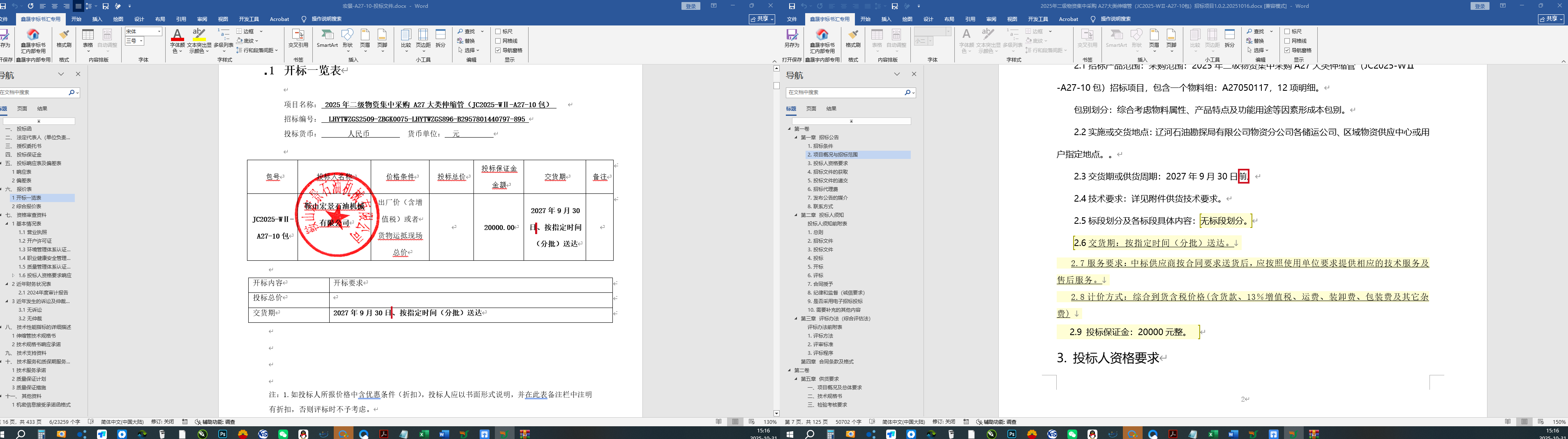Expand 底纹 shading dropdown in left window

pyautogui.click(x=257, y=41)
